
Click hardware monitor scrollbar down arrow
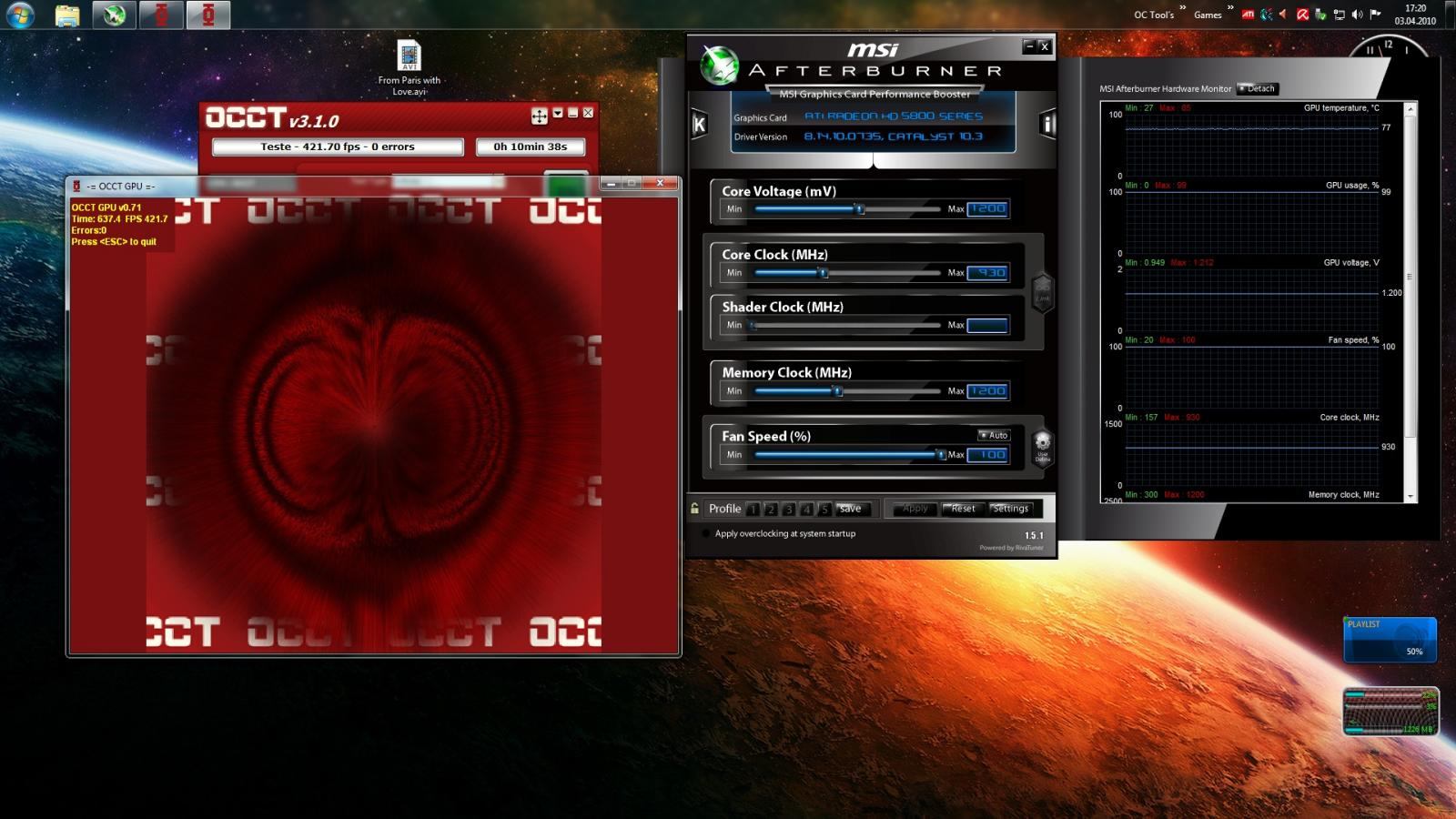[x=1410, y=496]
